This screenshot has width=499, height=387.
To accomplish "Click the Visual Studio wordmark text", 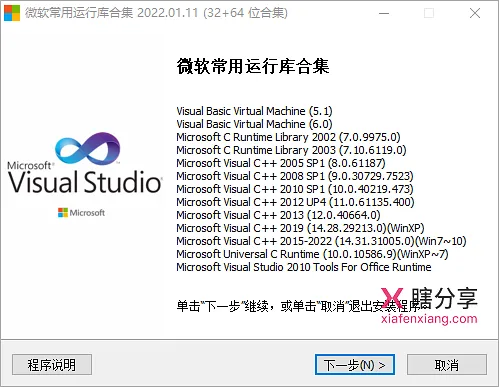I will point(85,182).
